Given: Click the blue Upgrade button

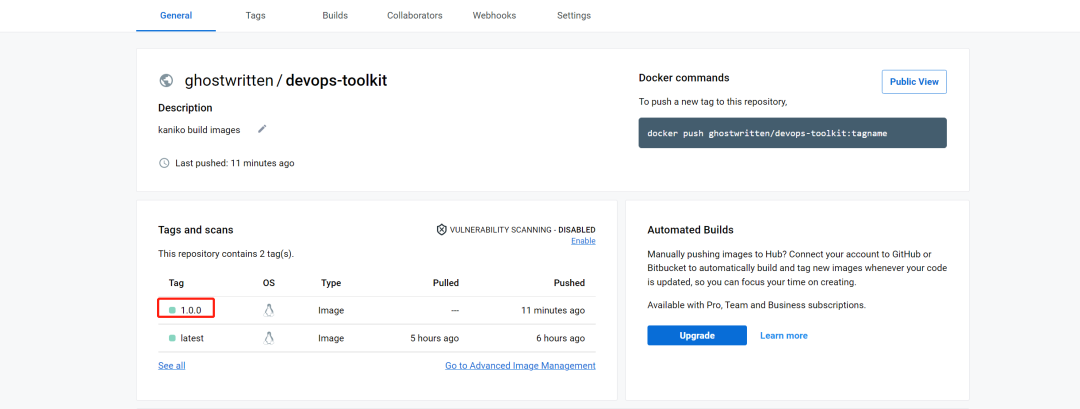Looking at the screenshot, I should 697,335.
